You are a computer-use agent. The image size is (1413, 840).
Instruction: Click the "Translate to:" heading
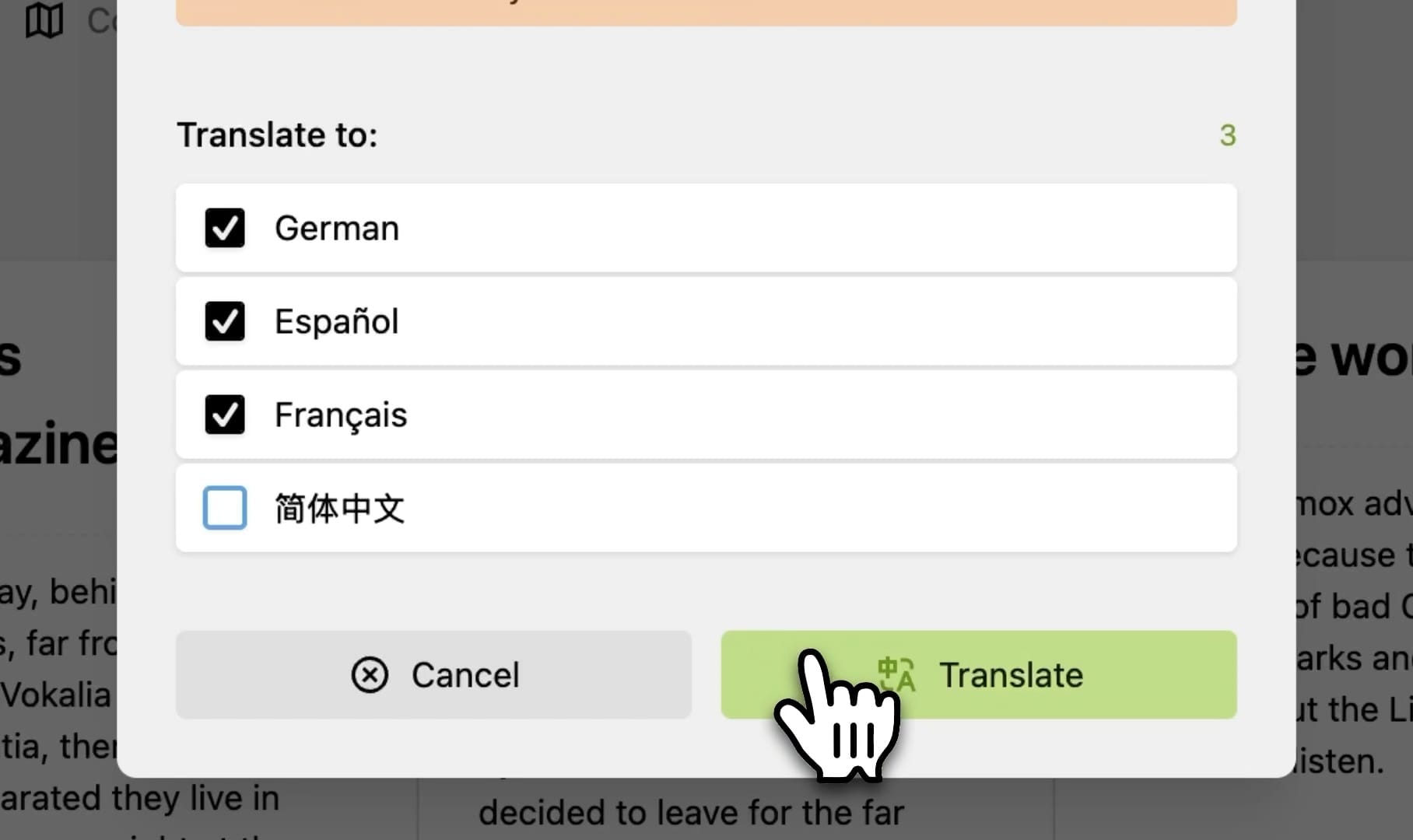277,135
